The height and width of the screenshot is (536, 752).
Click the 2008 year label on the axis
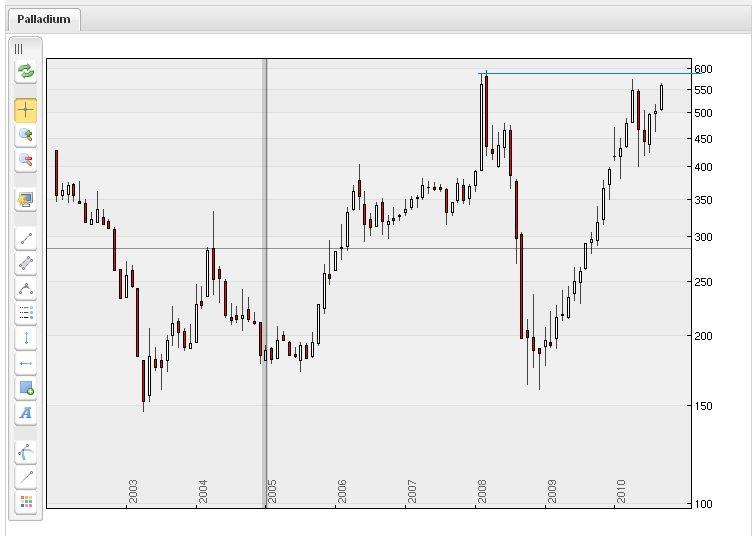click(482, 491)
